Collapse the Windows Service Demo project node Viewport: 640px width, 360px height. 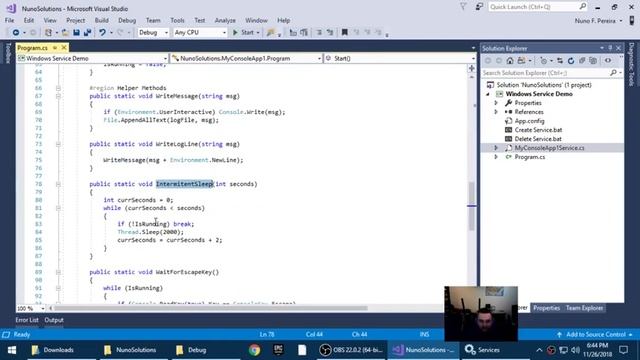coord(488,94)
